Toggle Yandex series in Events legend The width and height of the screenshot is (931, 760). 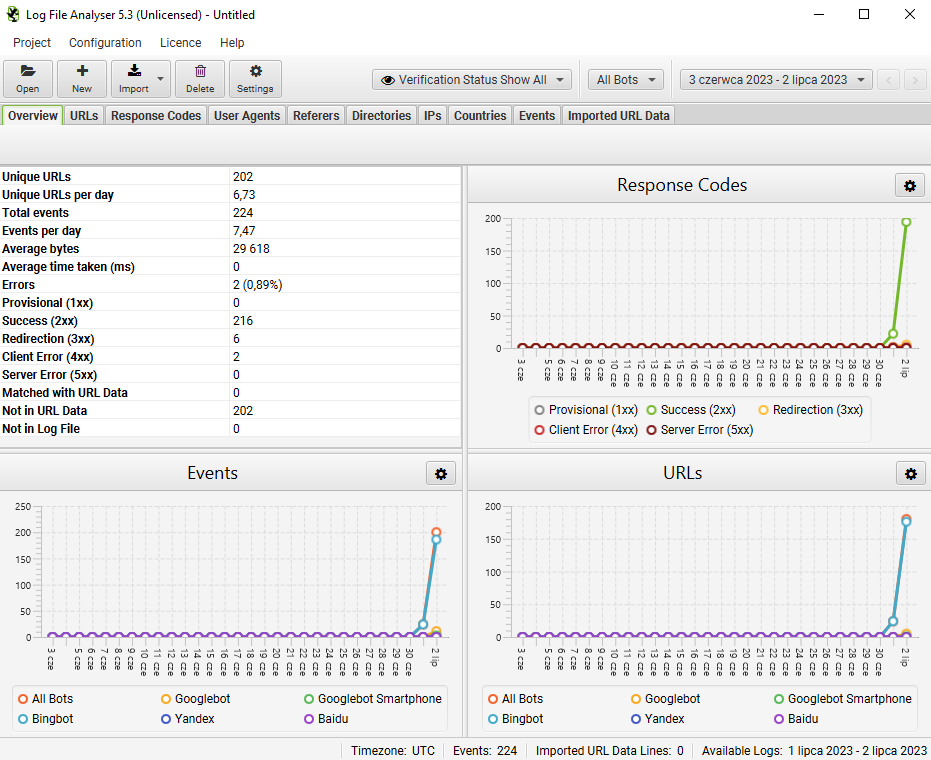tap(188, 719)
